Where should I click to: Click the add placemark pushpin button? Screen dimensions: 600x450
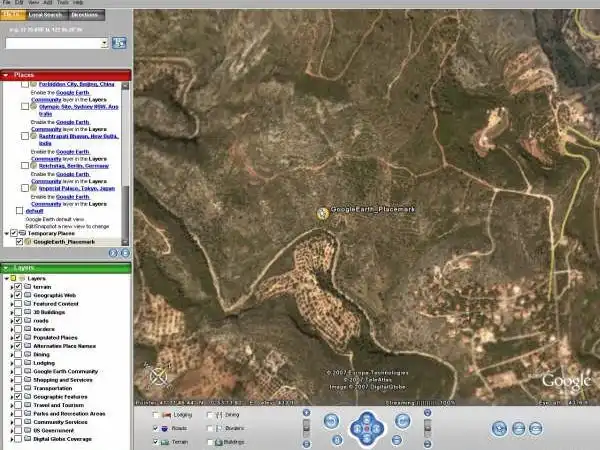pos(499,429)
